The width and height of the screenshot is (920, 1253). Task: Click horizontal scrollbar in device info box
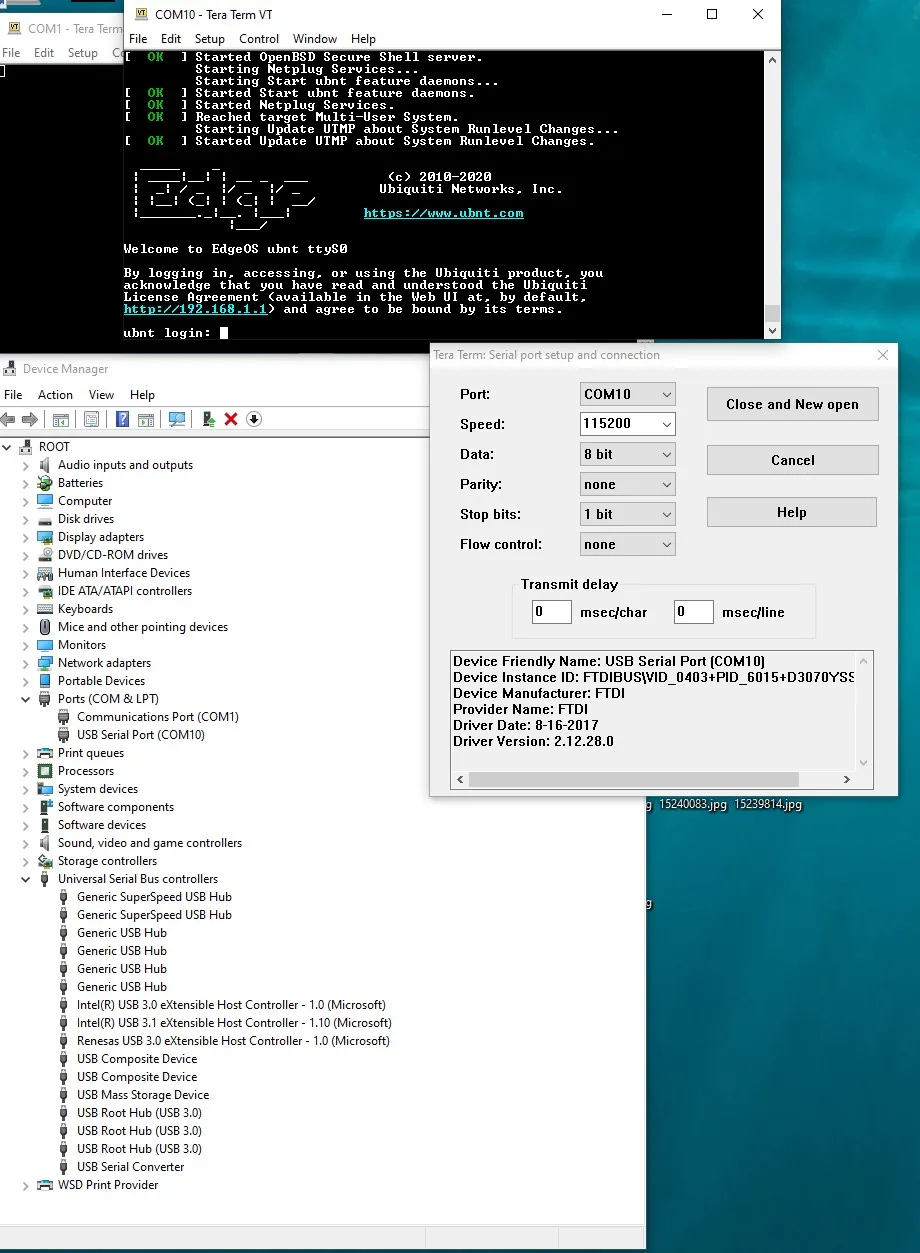633,779
